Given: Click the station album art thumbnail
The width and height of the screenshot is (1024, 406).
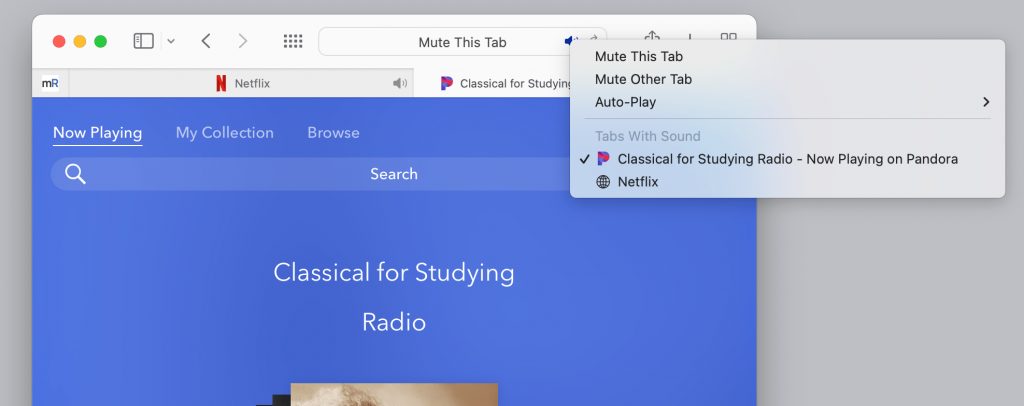Looking at the screenshot, I should 394,395.
